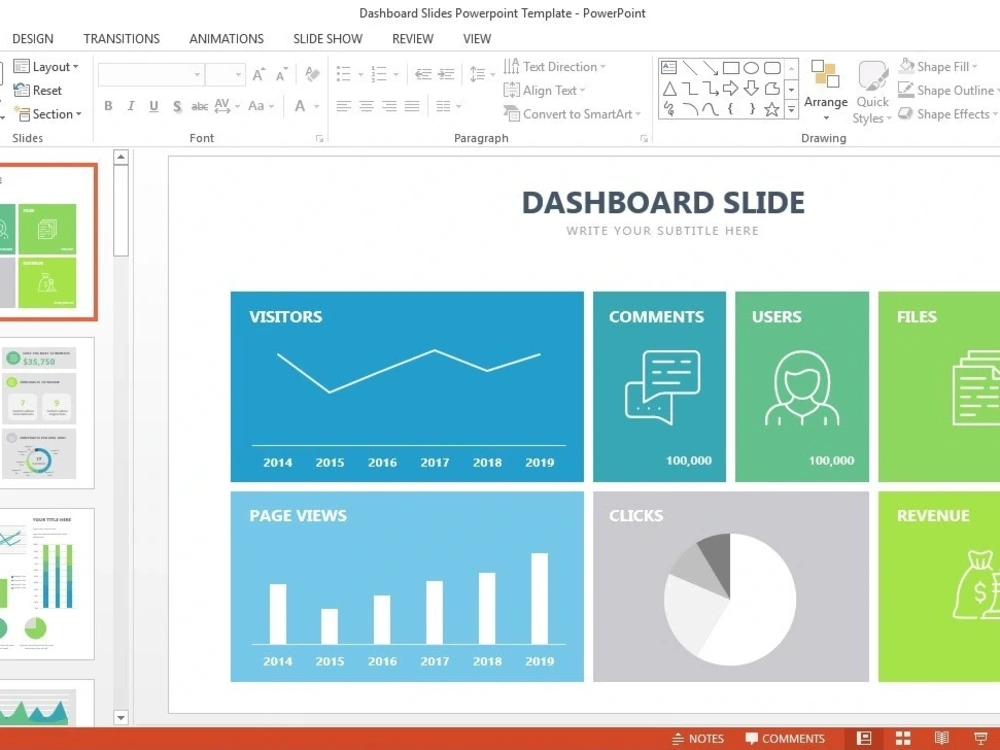
Task: Select the Arrow line shape
Action: pyautogui.click(x=710, y=67)
